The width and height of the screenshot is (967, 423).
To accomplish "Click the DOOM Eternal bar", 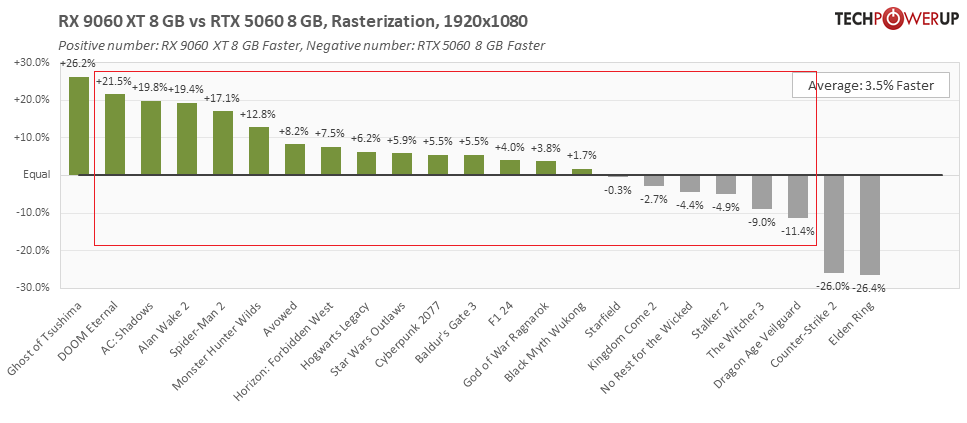I will pos(115,134).
